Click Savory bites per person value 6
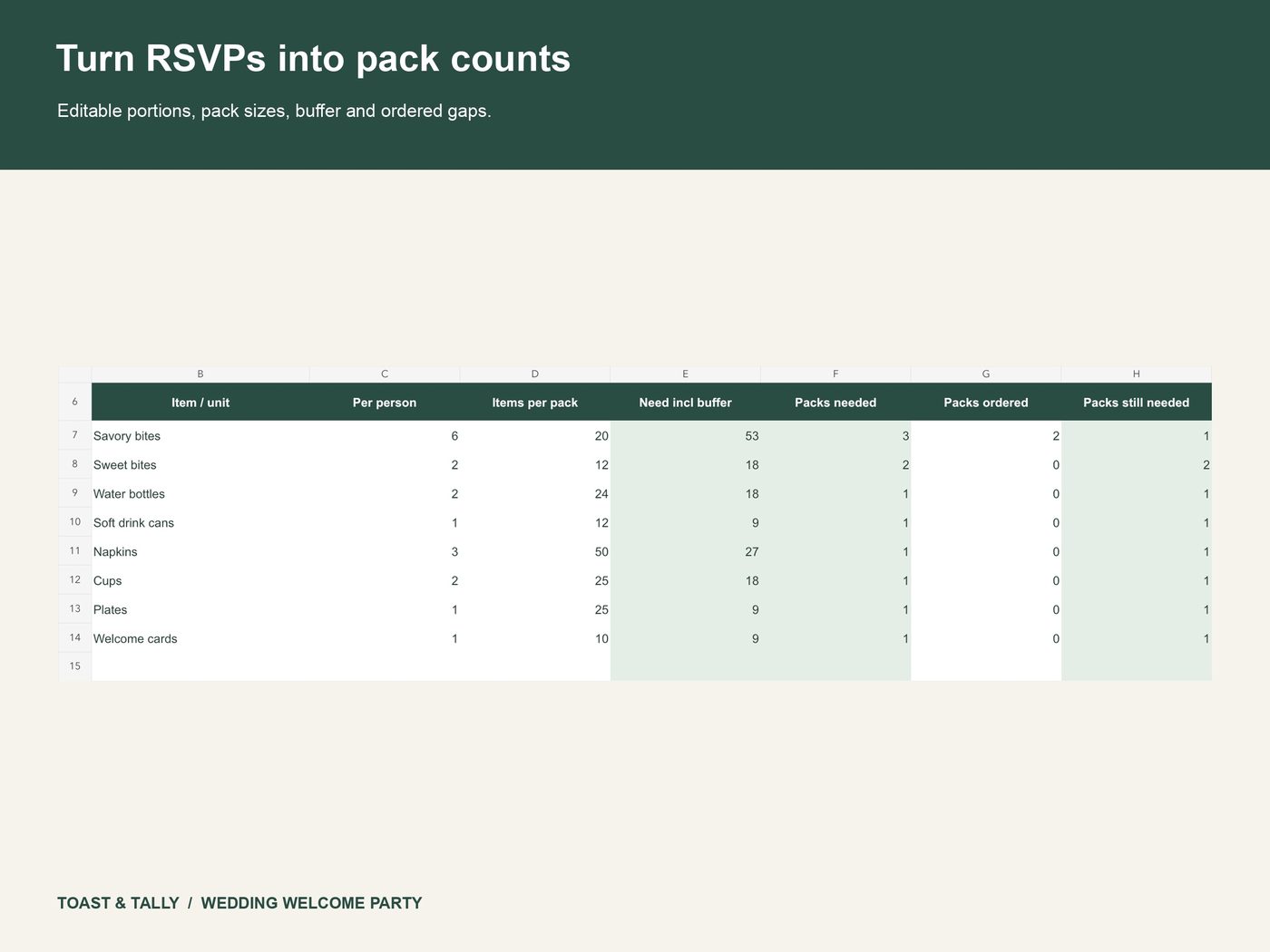This screenshot has height=952, width=1270. click(x=385, y=436)
